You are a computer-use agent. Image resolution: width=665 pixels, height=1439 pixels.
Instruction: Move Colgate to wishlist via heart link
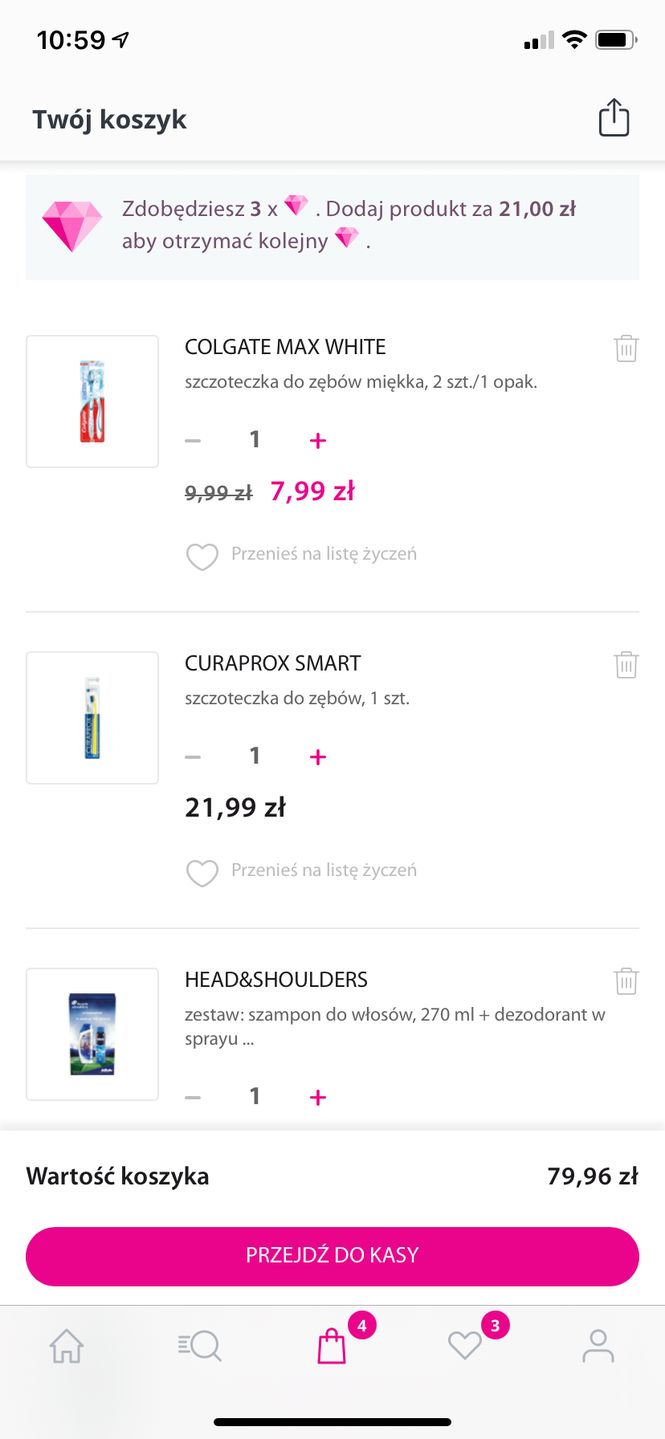302,555
